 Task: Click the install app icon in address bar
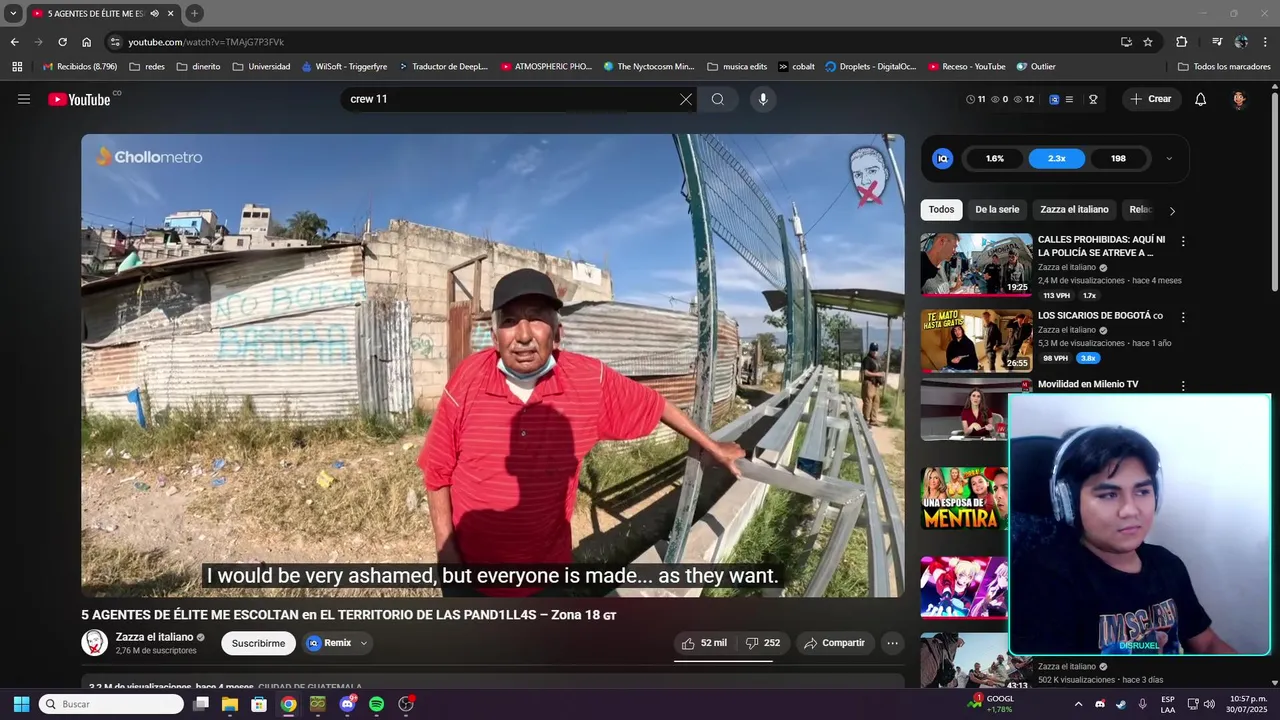[x=1126, y=42]
